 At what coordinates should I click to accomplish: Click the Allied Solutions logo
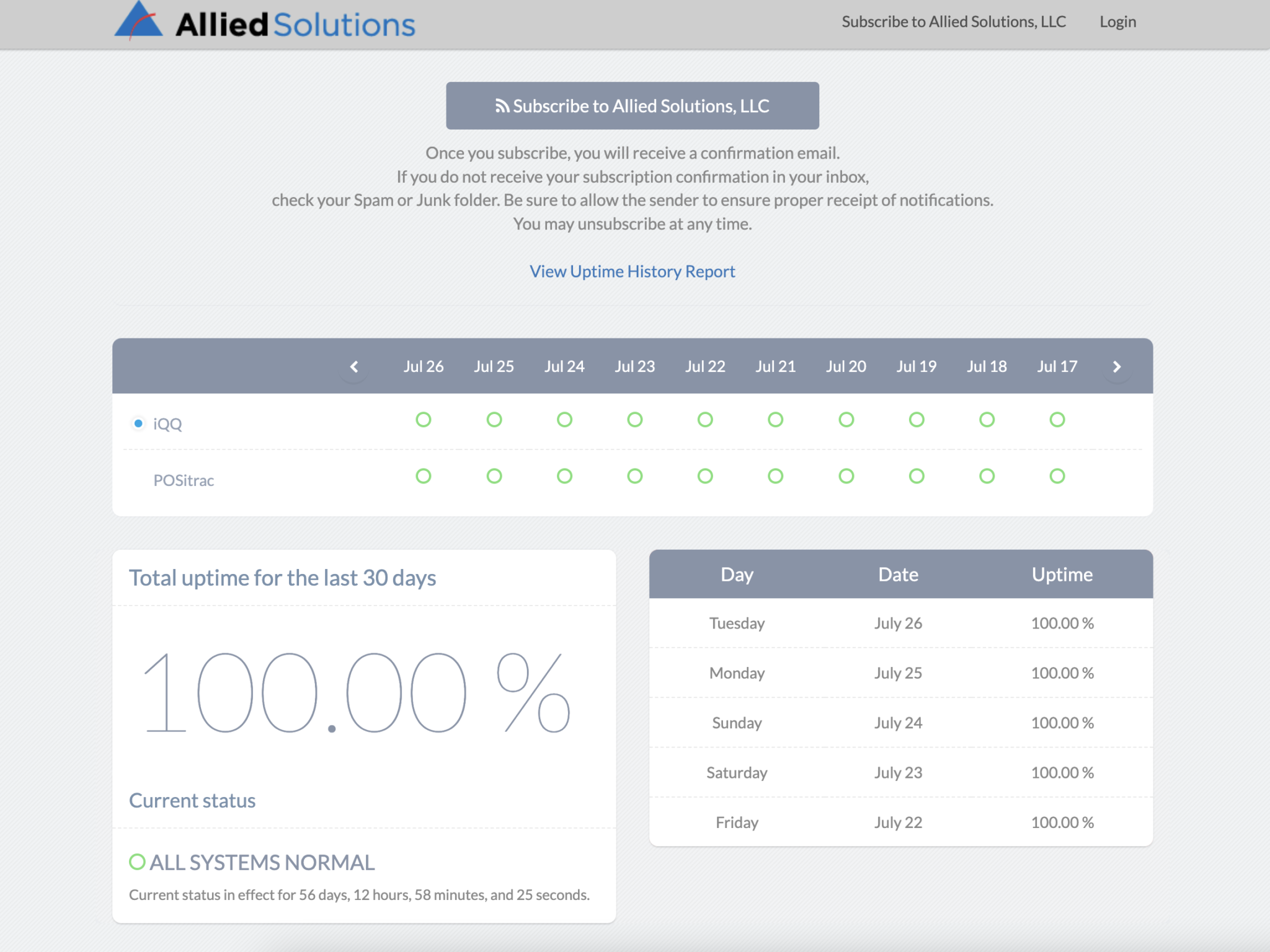265,24
